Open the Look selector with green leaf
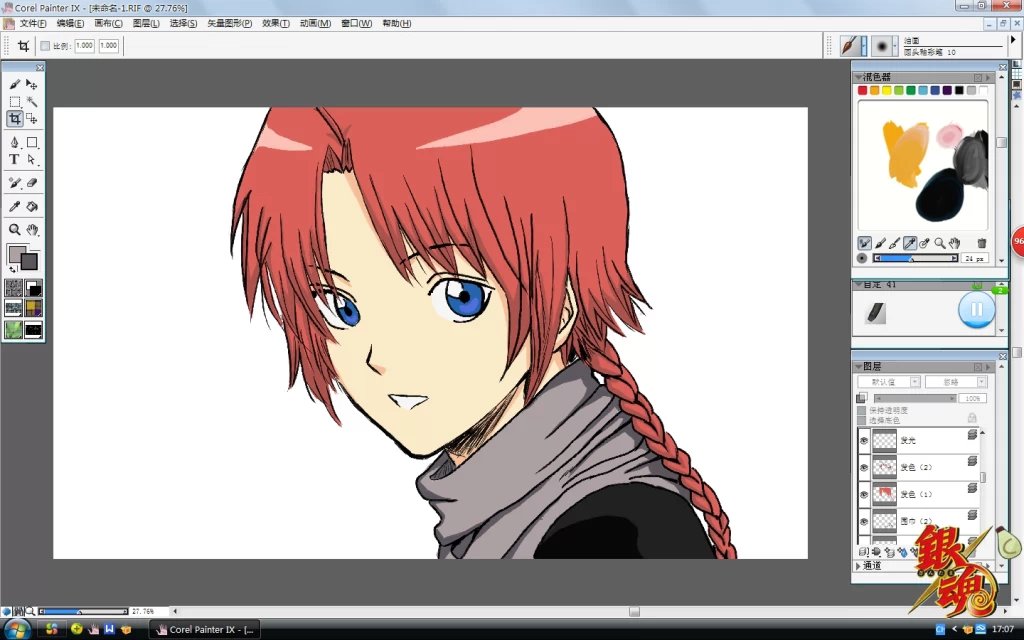Viewport: 1024px width, 640px height. click(14, 329)
